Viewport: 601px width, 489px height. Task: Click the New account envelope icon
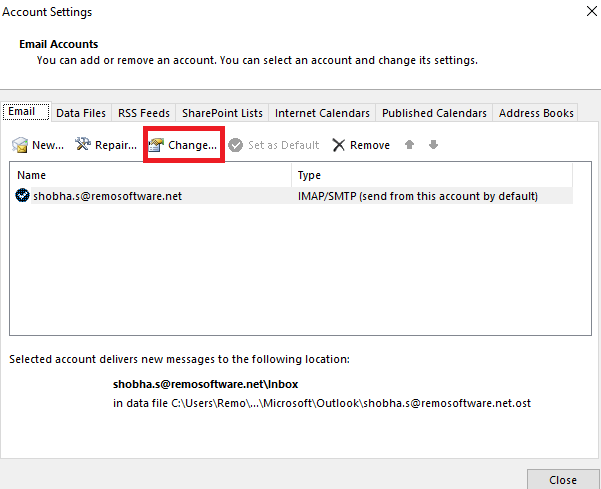(20, 145)
